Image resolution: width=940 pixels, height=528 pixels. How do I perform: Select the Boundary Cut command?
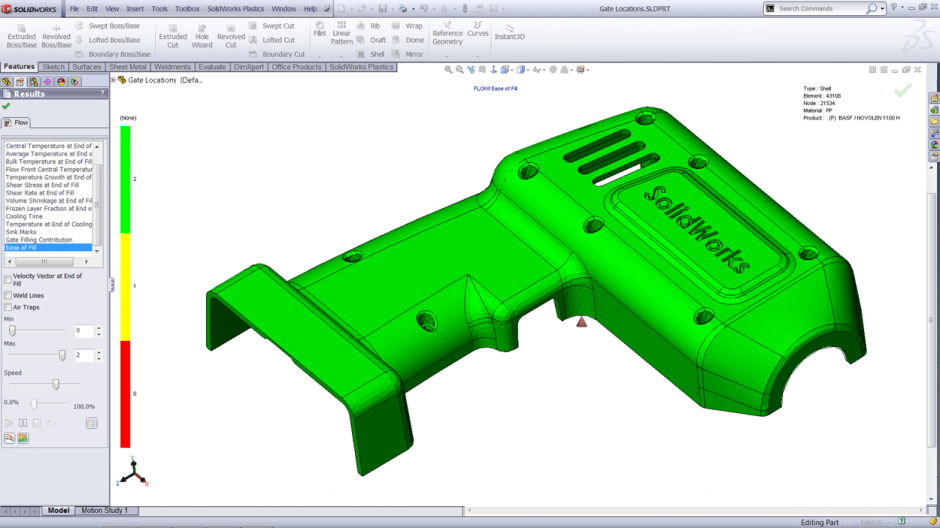pos(278,54)
